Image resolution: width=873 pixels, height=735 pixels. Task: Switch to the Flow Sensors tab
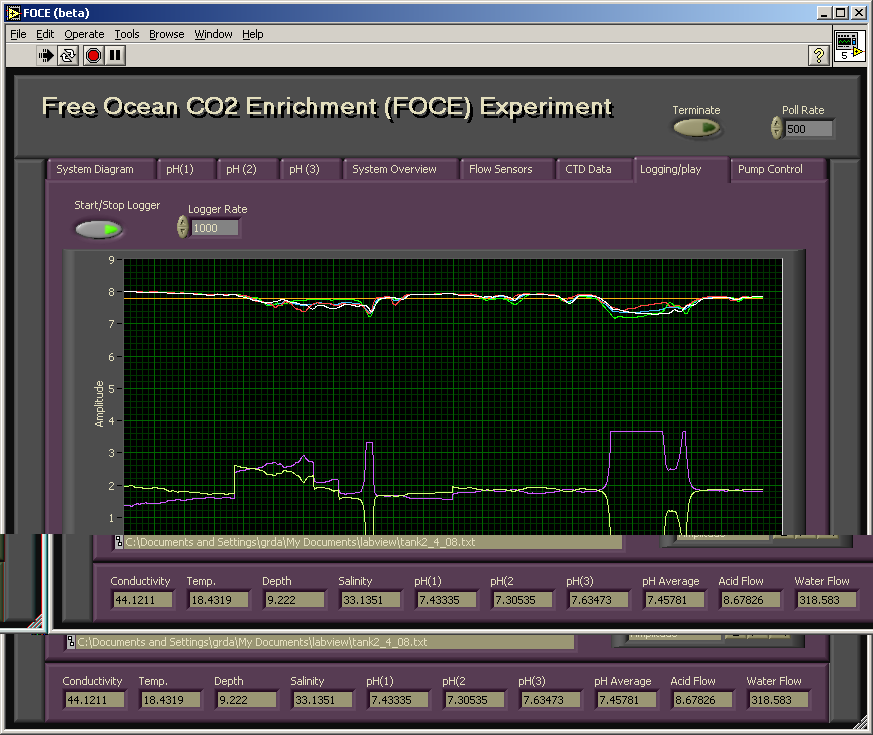pos(506,169)
